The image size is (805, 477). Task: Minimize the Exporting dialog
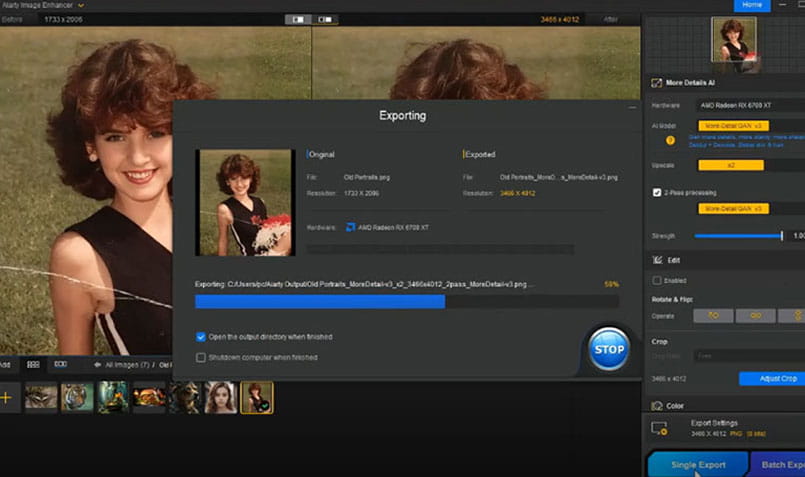click(632, 106)
